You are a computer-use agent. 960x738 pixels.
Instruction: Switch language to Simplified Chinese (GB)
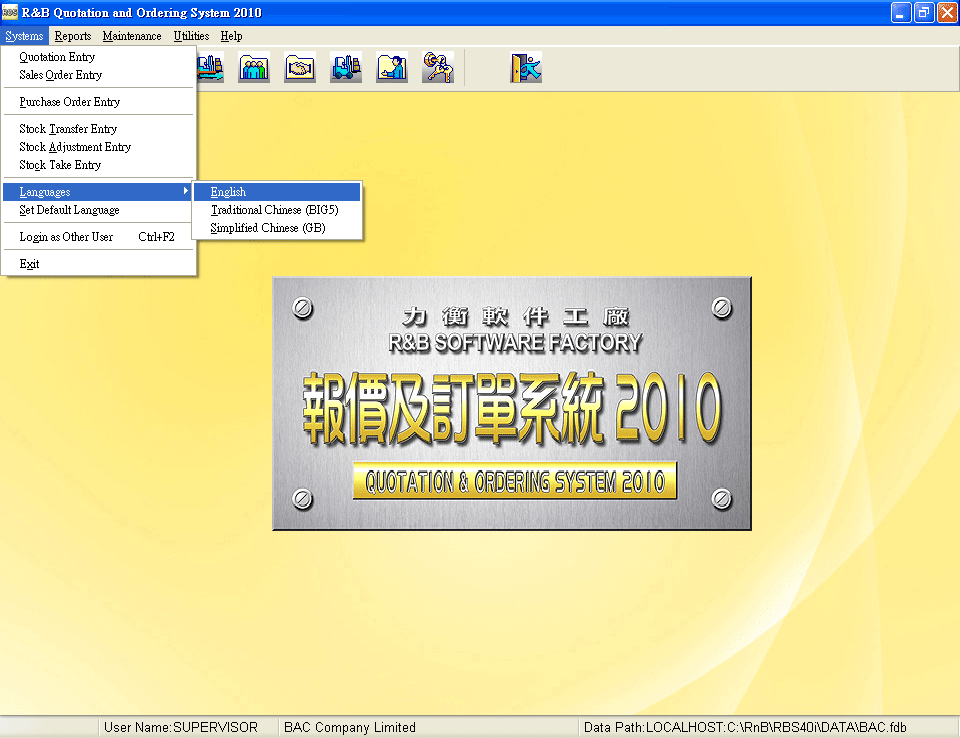[277, 228]
